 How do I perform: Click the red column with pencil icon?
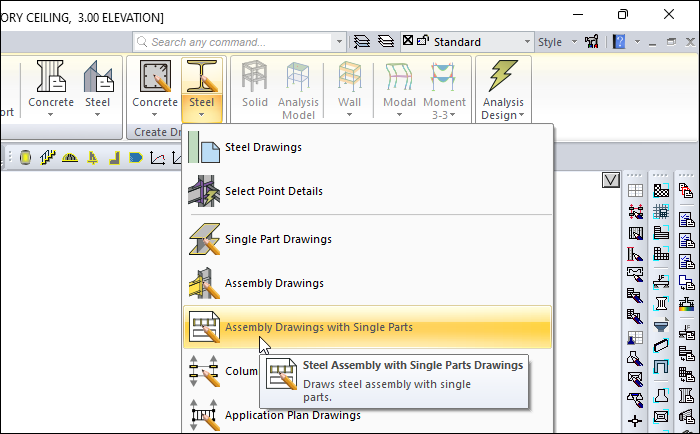pos(635,254)
